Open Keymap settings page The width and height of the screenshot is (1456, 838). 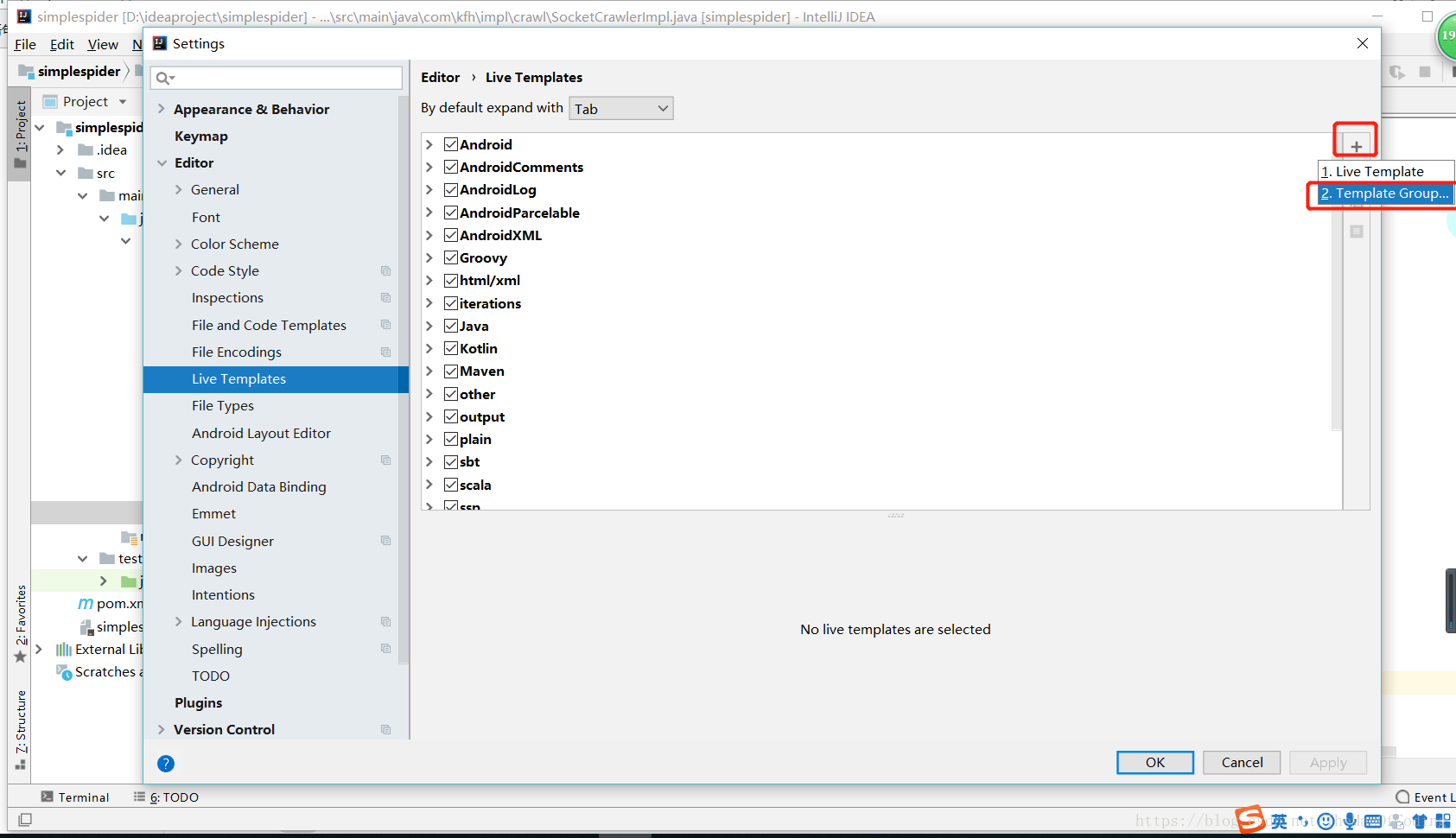pos(201,136)
